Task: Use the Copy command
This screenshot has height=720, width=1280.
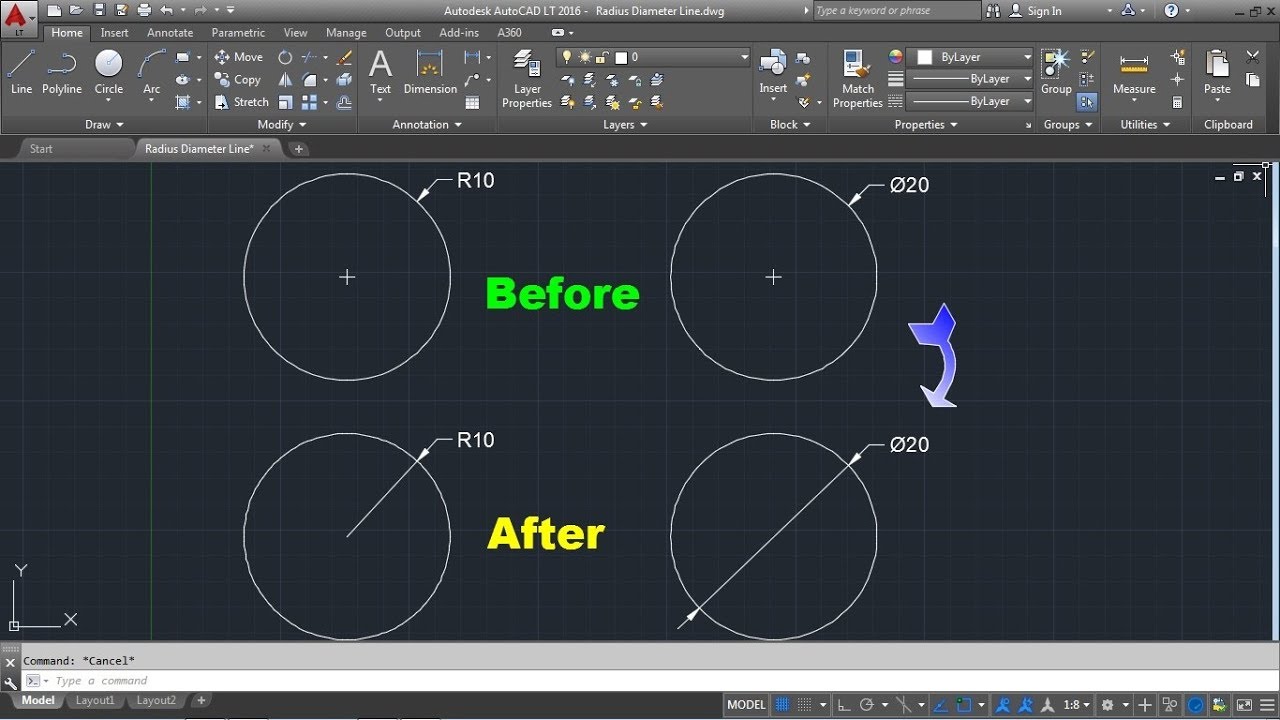Action: [238, 79]
